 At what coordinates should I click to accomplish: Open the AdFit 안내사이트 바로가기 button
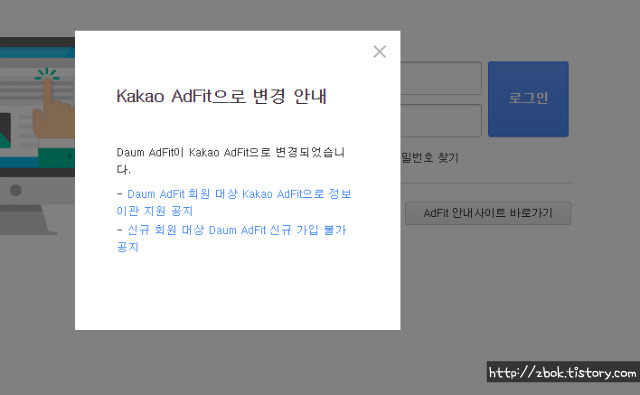click(x=488, y=213)
